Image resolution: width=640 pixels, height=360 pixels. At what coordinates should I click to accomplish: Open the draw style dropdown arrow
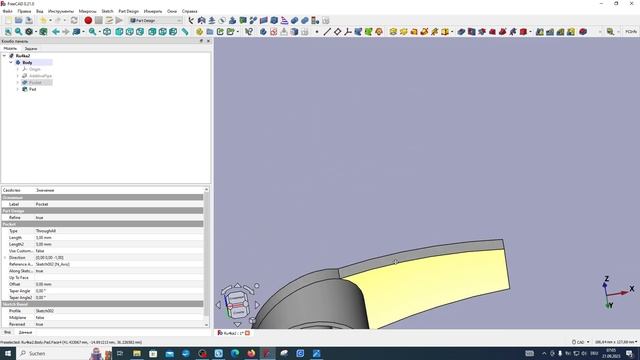coord(36,31)
